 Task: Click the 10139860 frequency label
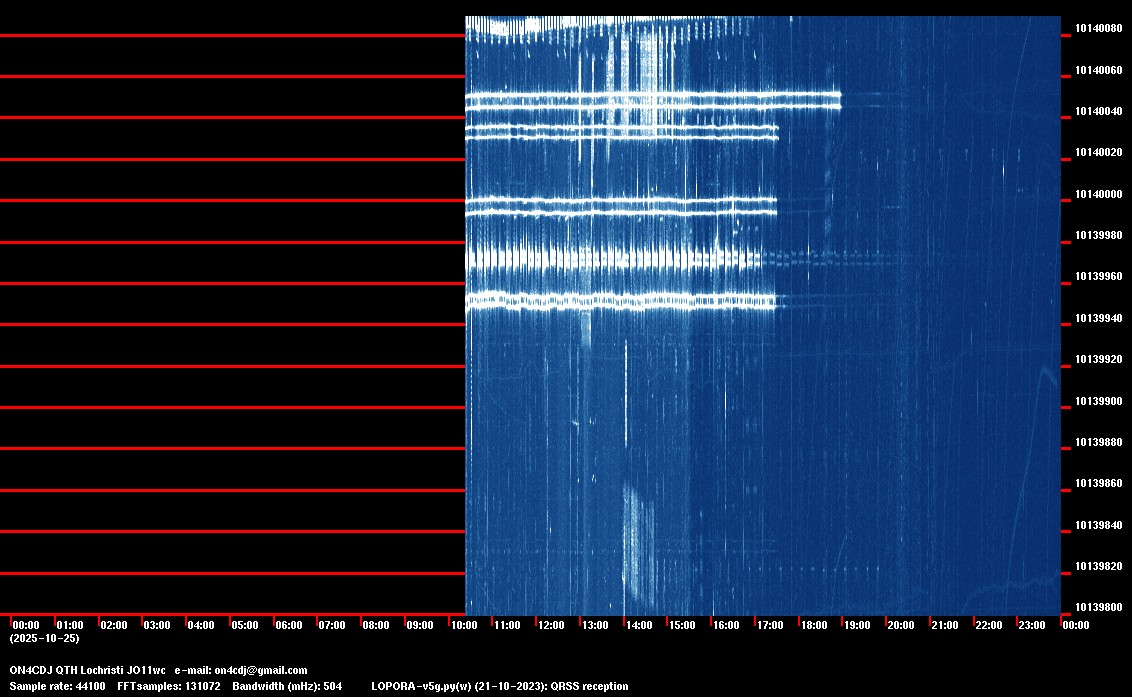[1099, 484]
